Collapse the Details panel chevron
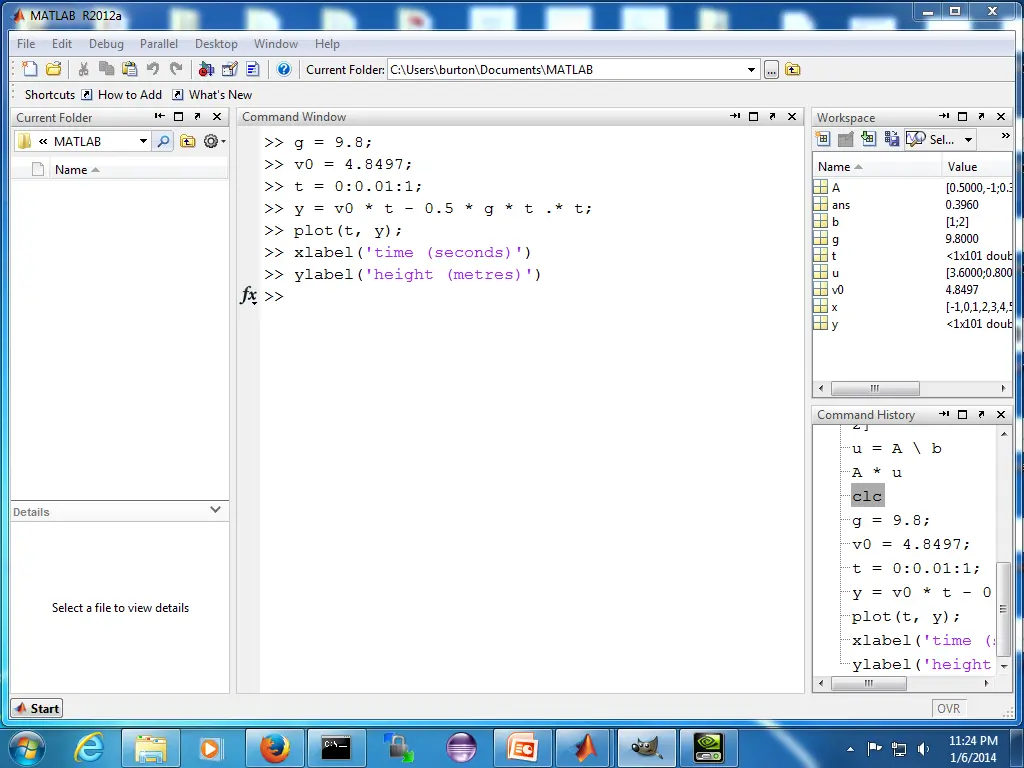Screen dimensions: 1024x768 tap(216, 509)
